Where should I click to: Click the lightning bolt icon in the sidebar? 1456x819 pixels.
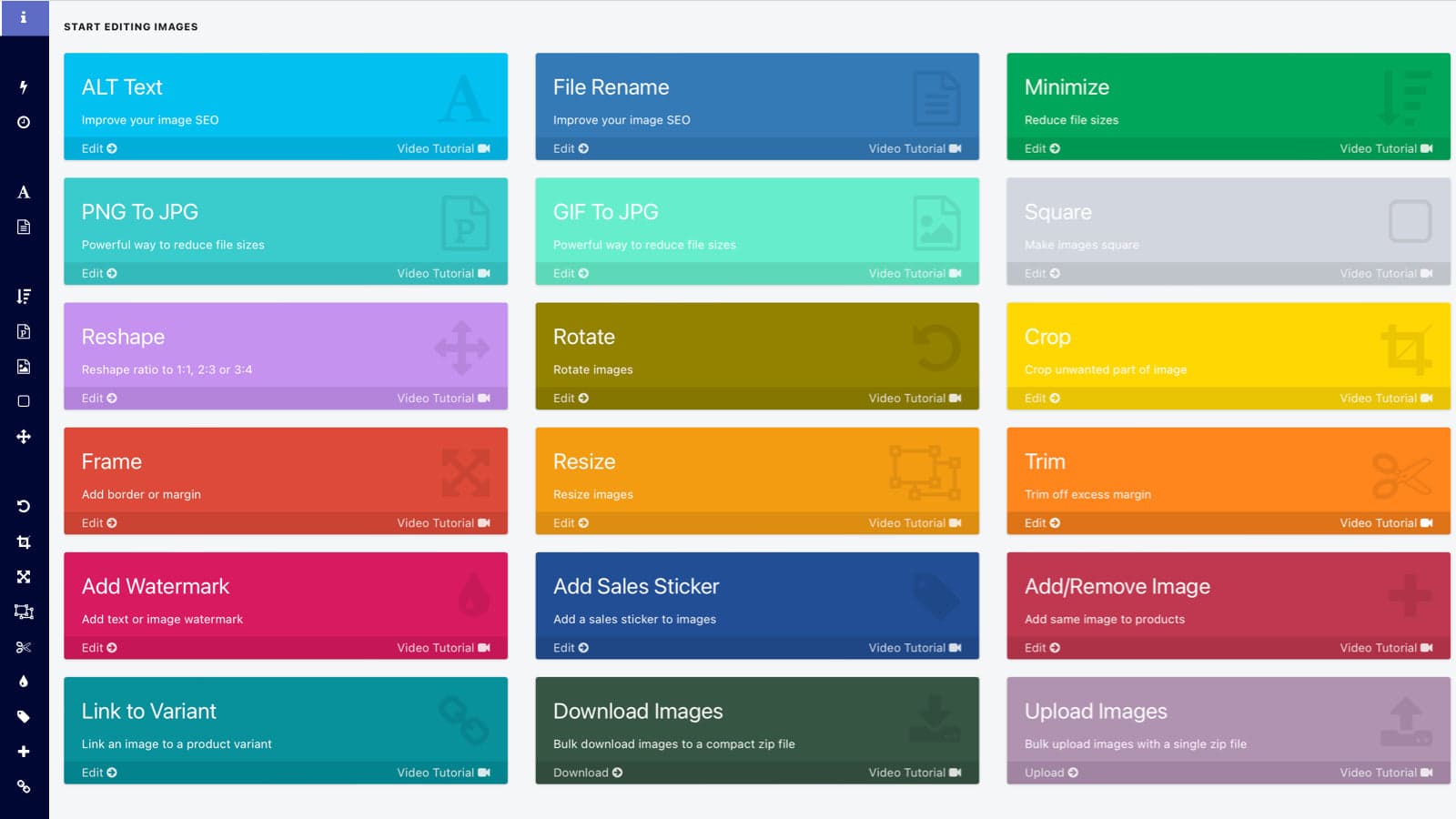pos(25,86)
